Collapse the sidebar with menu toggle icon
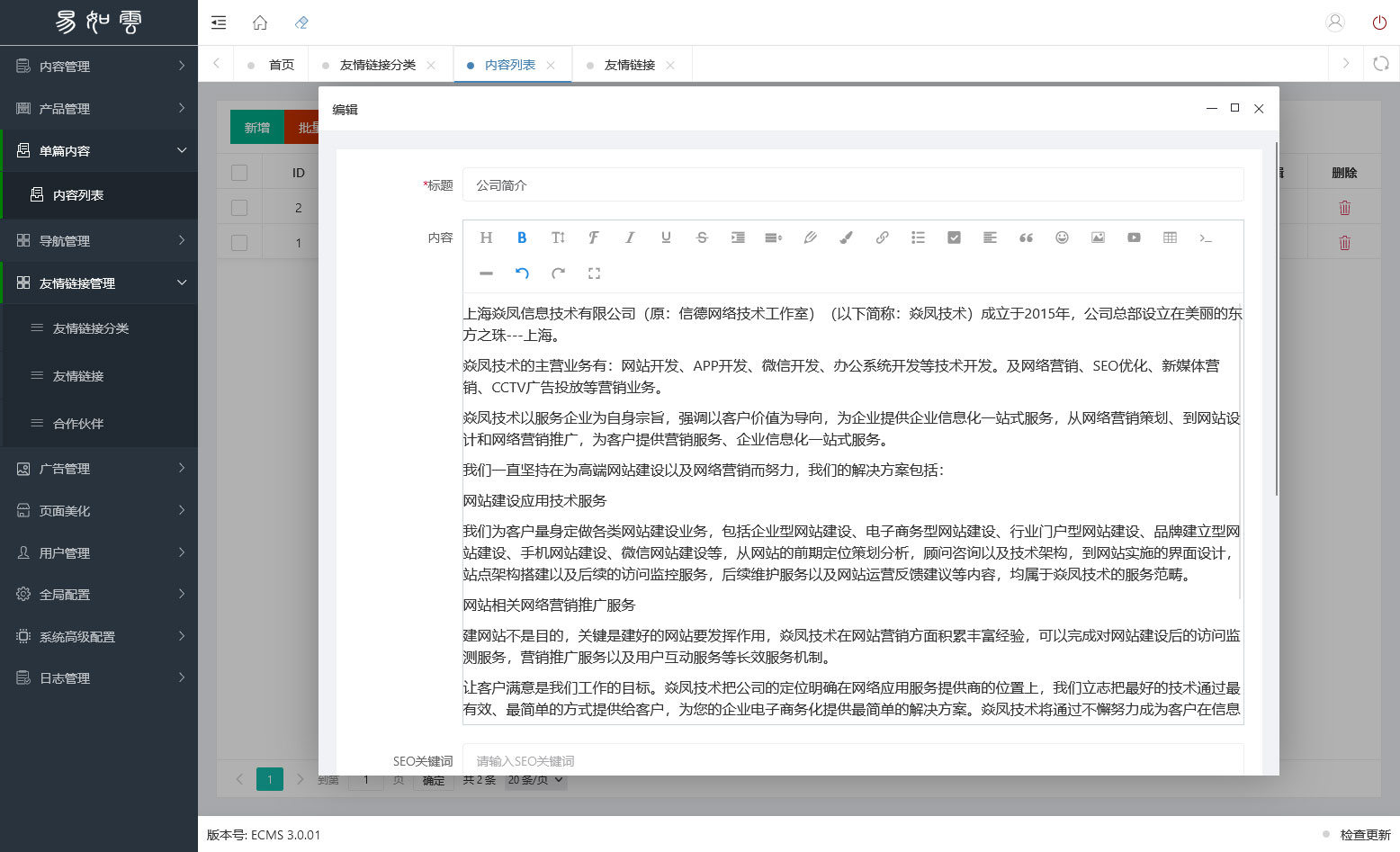 coord(219,22)
